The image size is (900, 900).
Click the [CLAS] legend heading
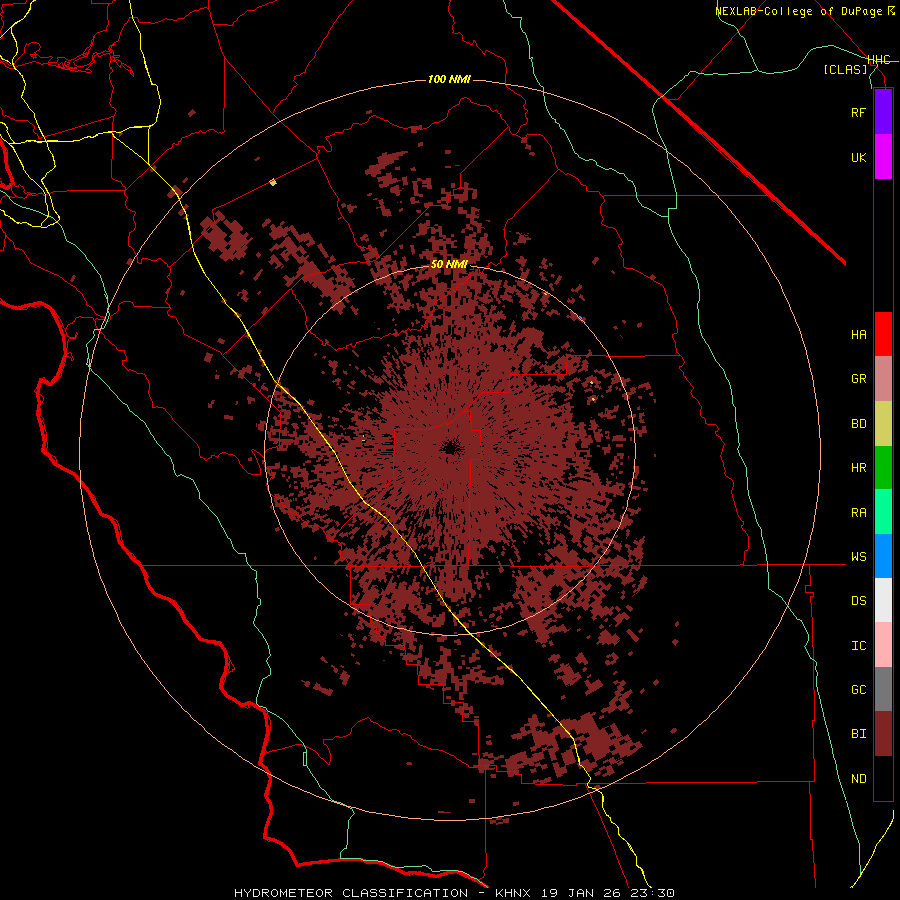pos(845,69)
